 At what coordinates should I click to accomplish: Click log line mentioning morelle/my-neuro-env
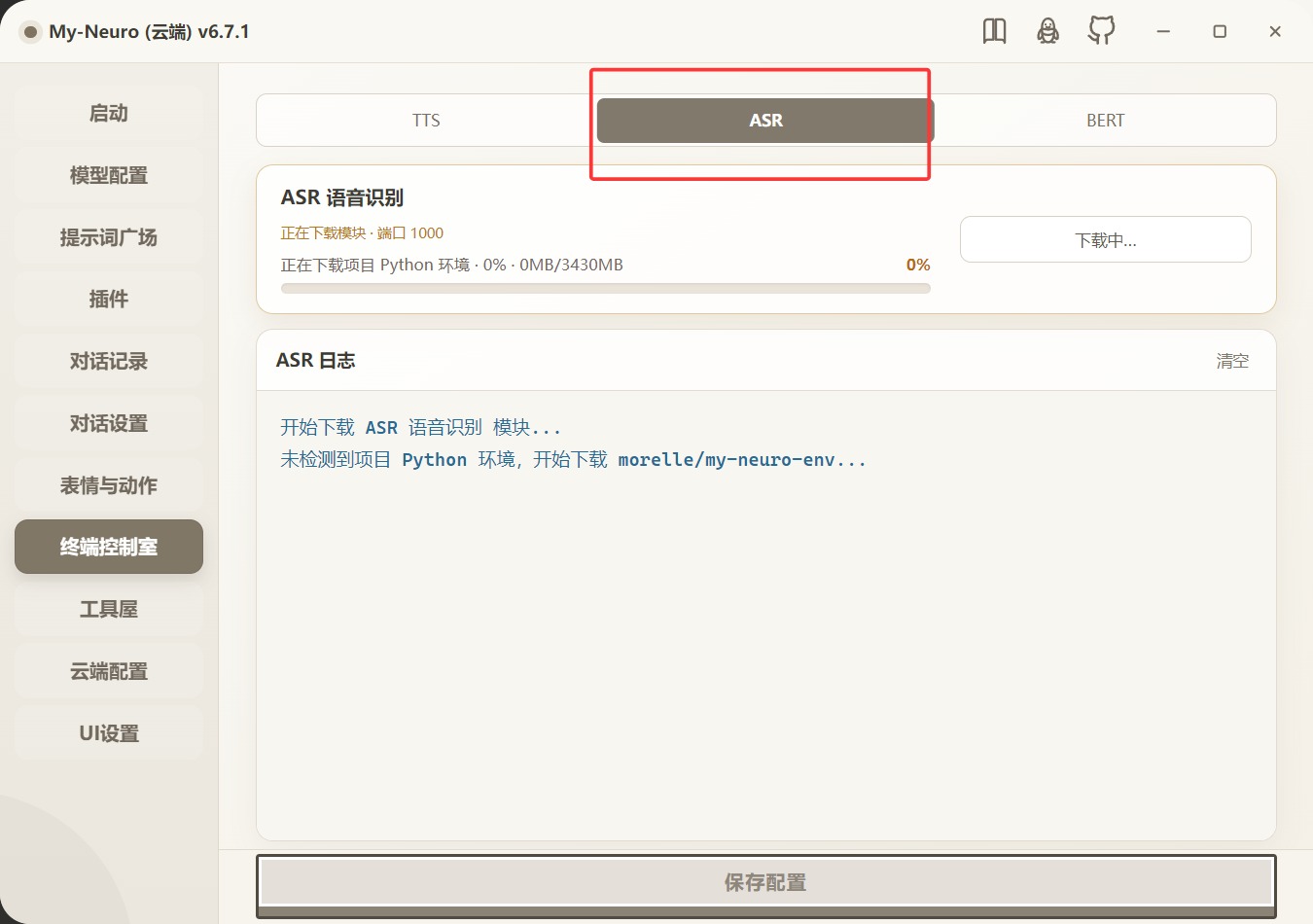click(x=573, y=459)
